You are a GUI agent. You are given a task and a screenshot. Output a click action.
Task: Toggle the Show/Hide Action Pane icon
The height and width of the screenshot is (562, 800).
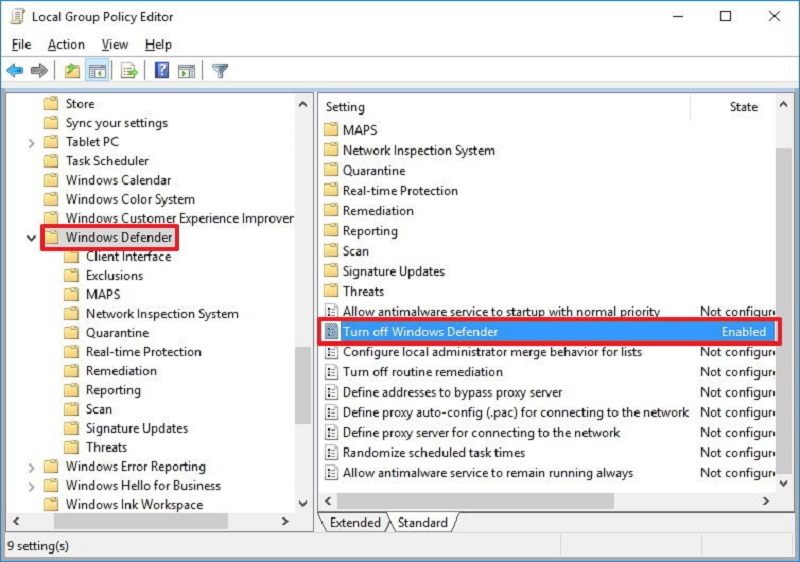186,70
